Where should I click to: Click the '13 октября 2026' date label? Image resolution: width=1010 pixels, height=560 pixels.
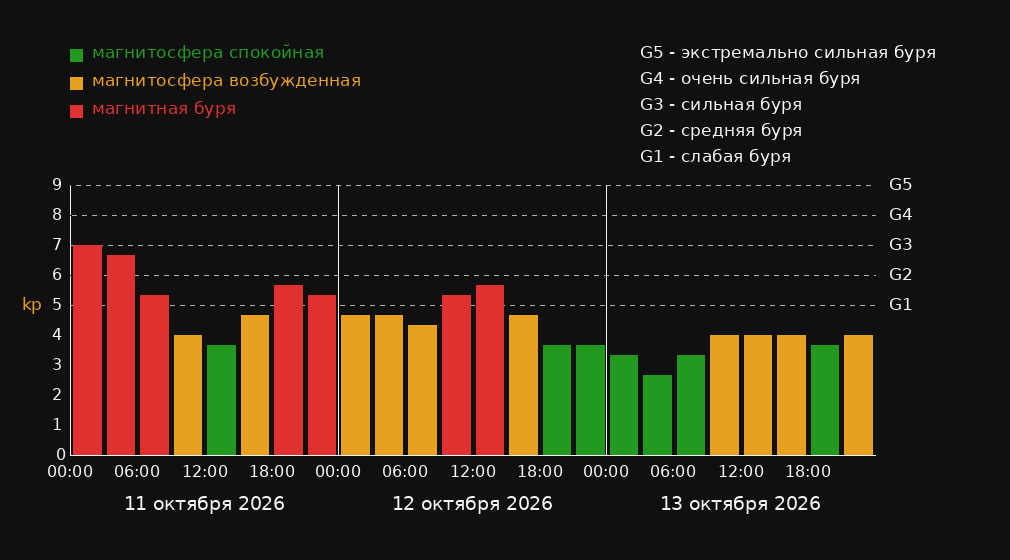(x=740, y=504)
